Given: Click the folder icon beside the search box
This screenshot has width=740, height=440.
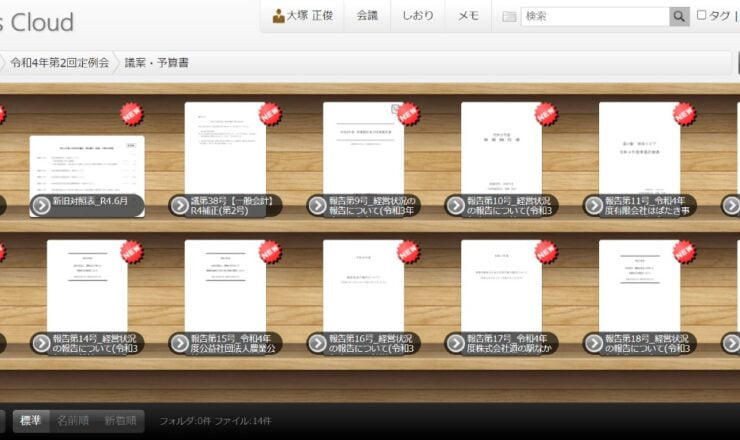Looking at the screenshot, I should 509,16.
